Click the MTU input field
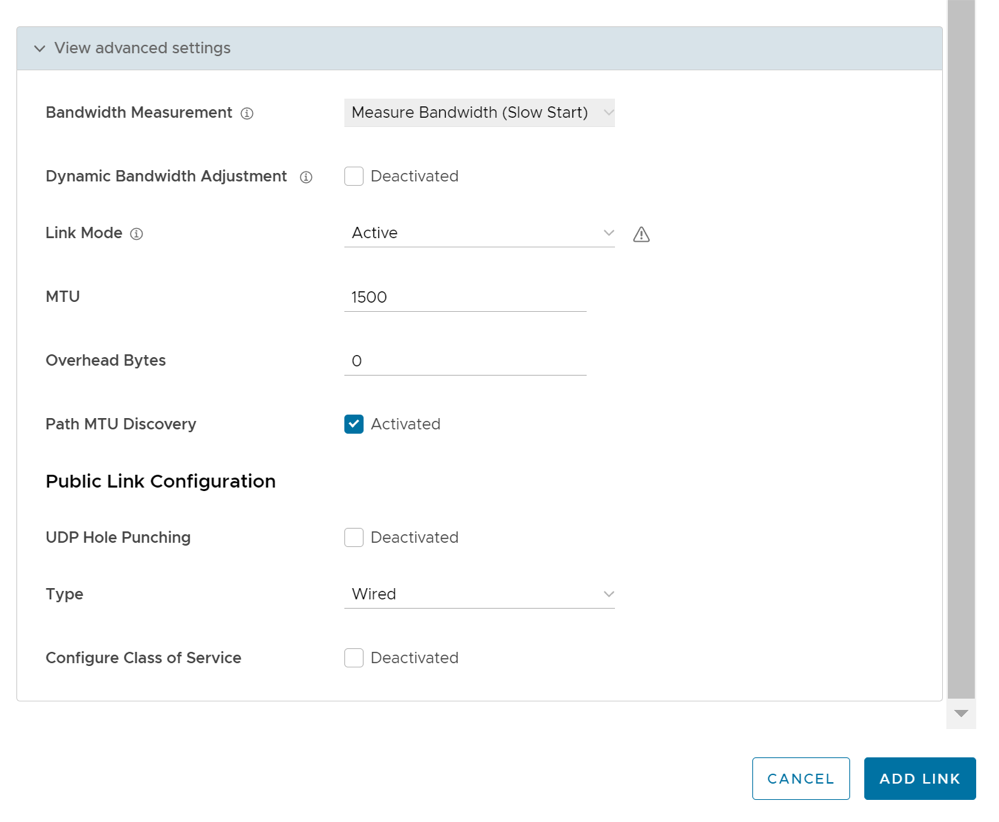The image size is (999, 822). tap(465, 297)
